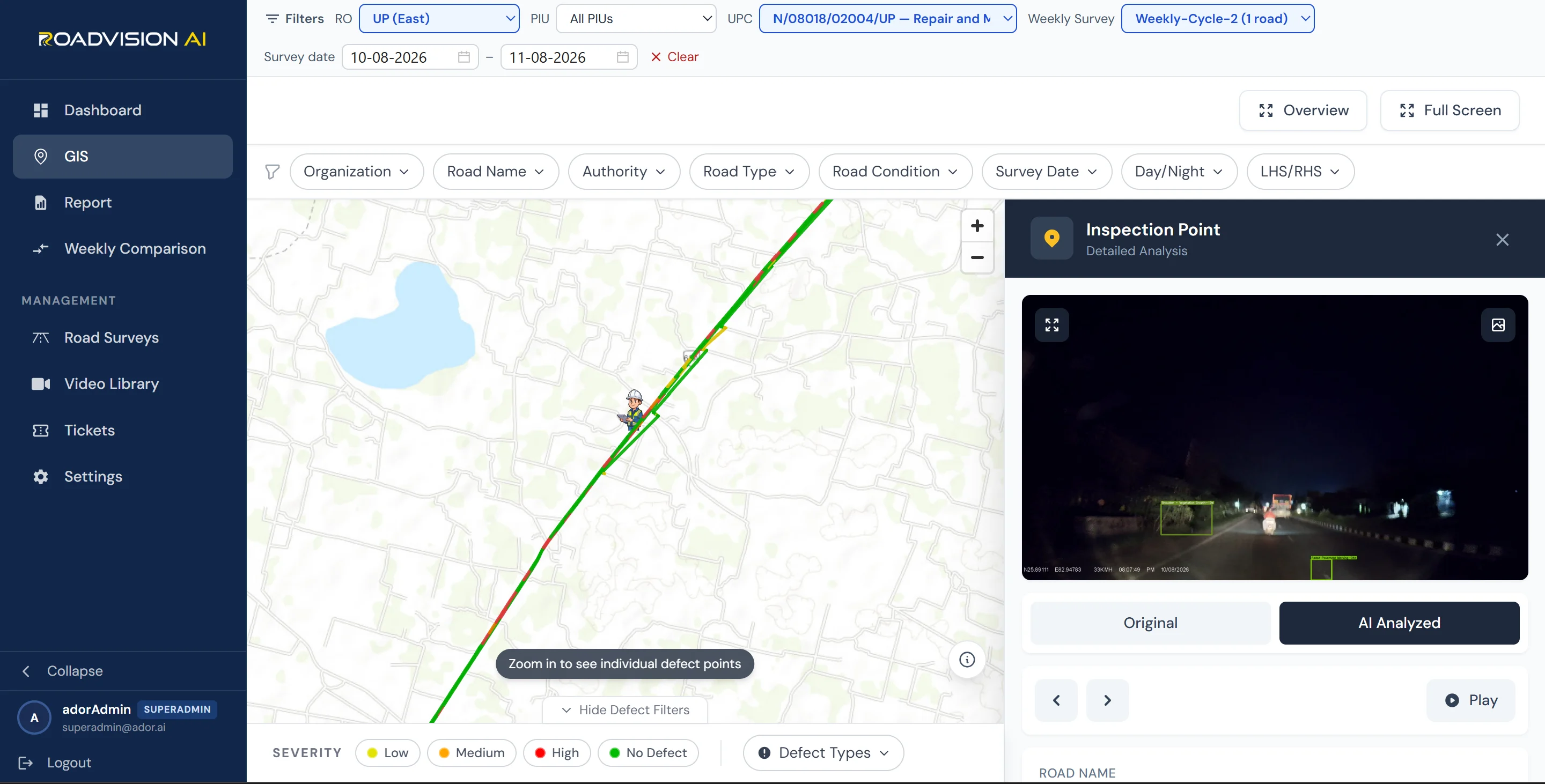Open the Report page in sidebar
1545x784 pixels.
tap(122, 203)
